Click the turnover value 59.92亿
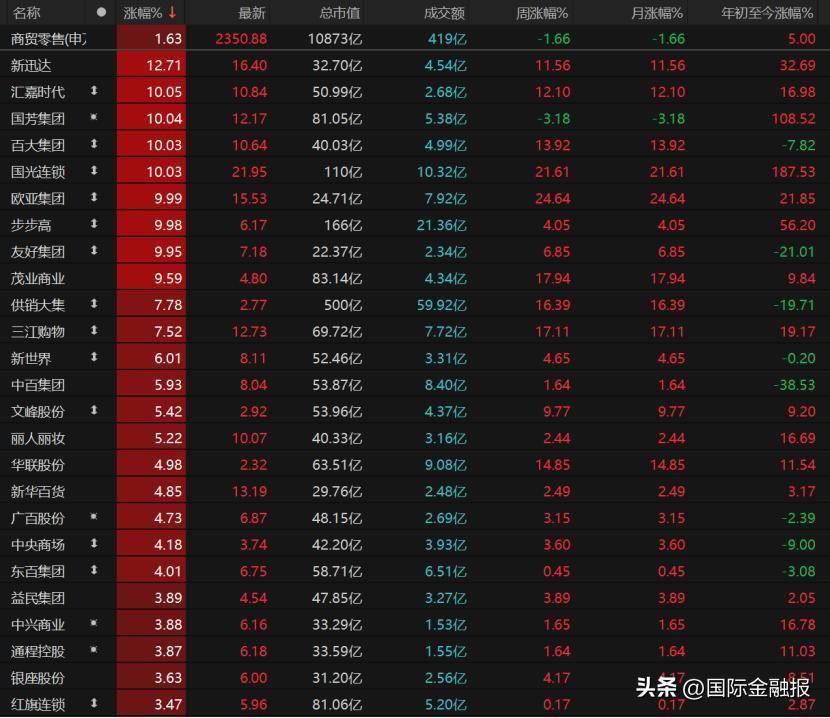 [442, 305]
